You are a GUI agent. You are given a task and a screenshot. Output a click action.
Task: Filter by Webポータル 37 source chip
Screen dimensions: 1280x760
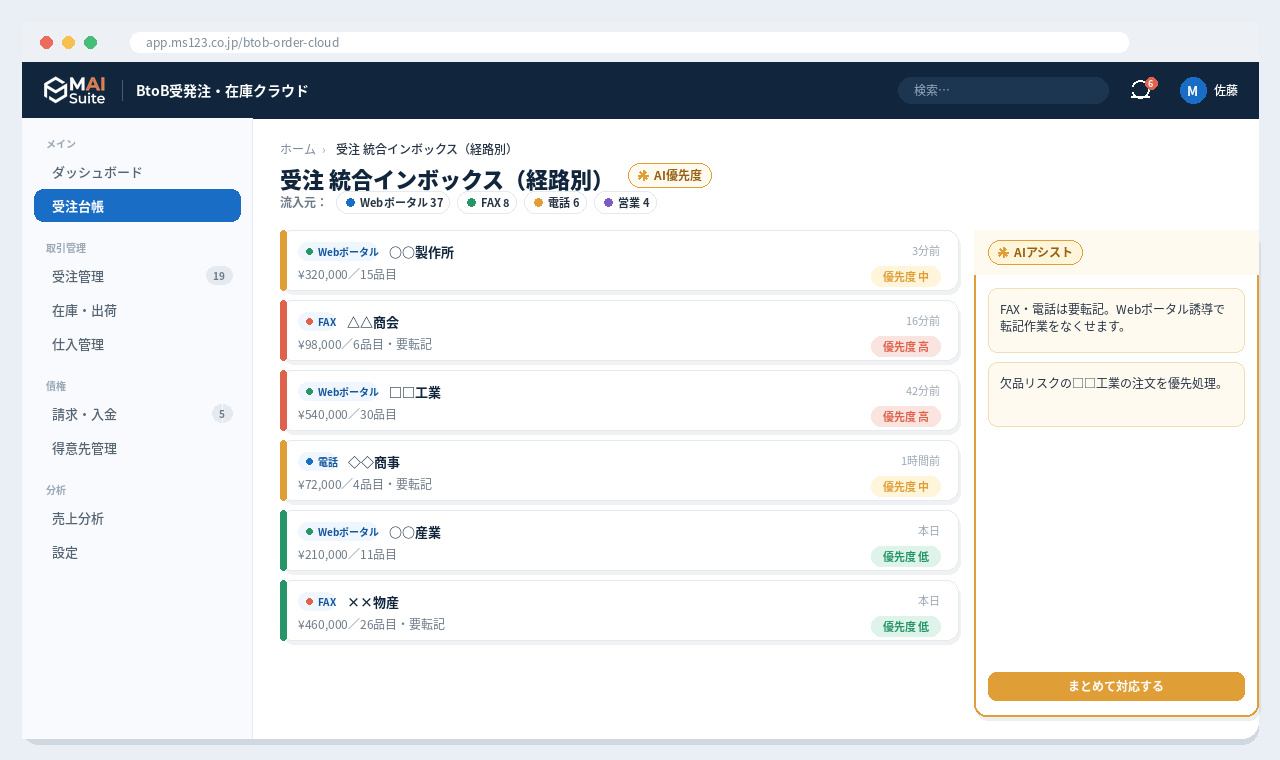(393, 202)
